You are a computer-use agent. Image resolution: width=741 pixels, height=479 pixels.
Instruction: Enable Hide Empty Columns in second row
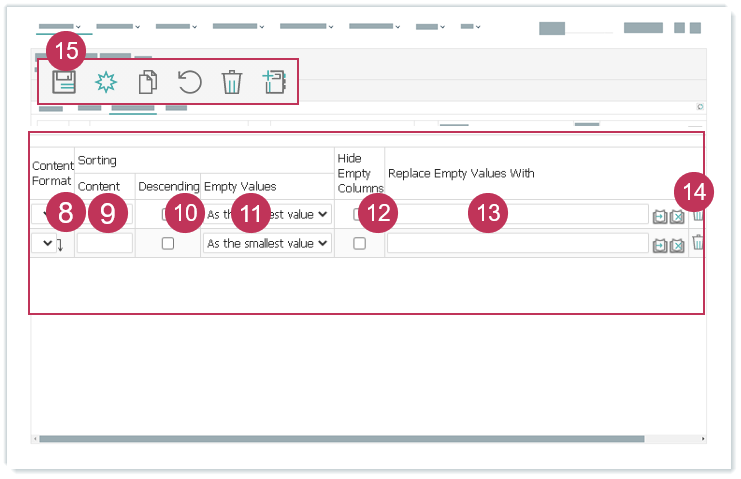pos(360,244)
